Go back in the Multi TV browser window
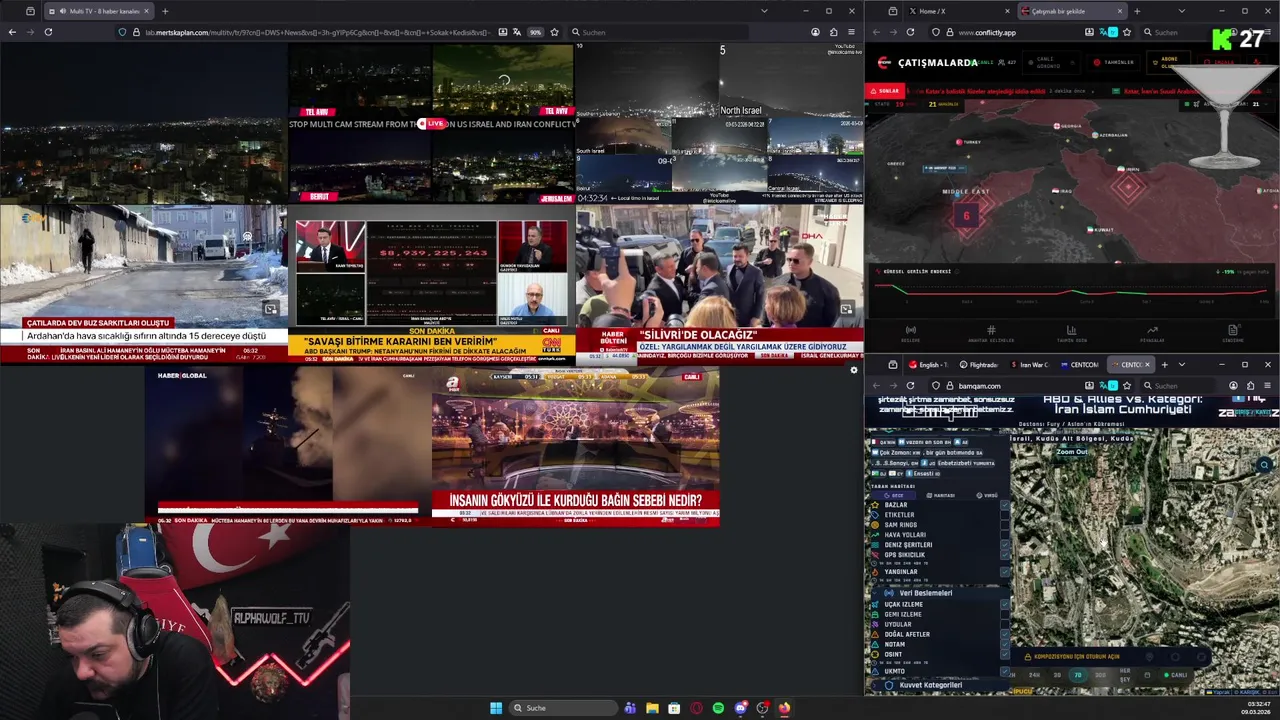Screen dimensions: 1280x720 12,32
